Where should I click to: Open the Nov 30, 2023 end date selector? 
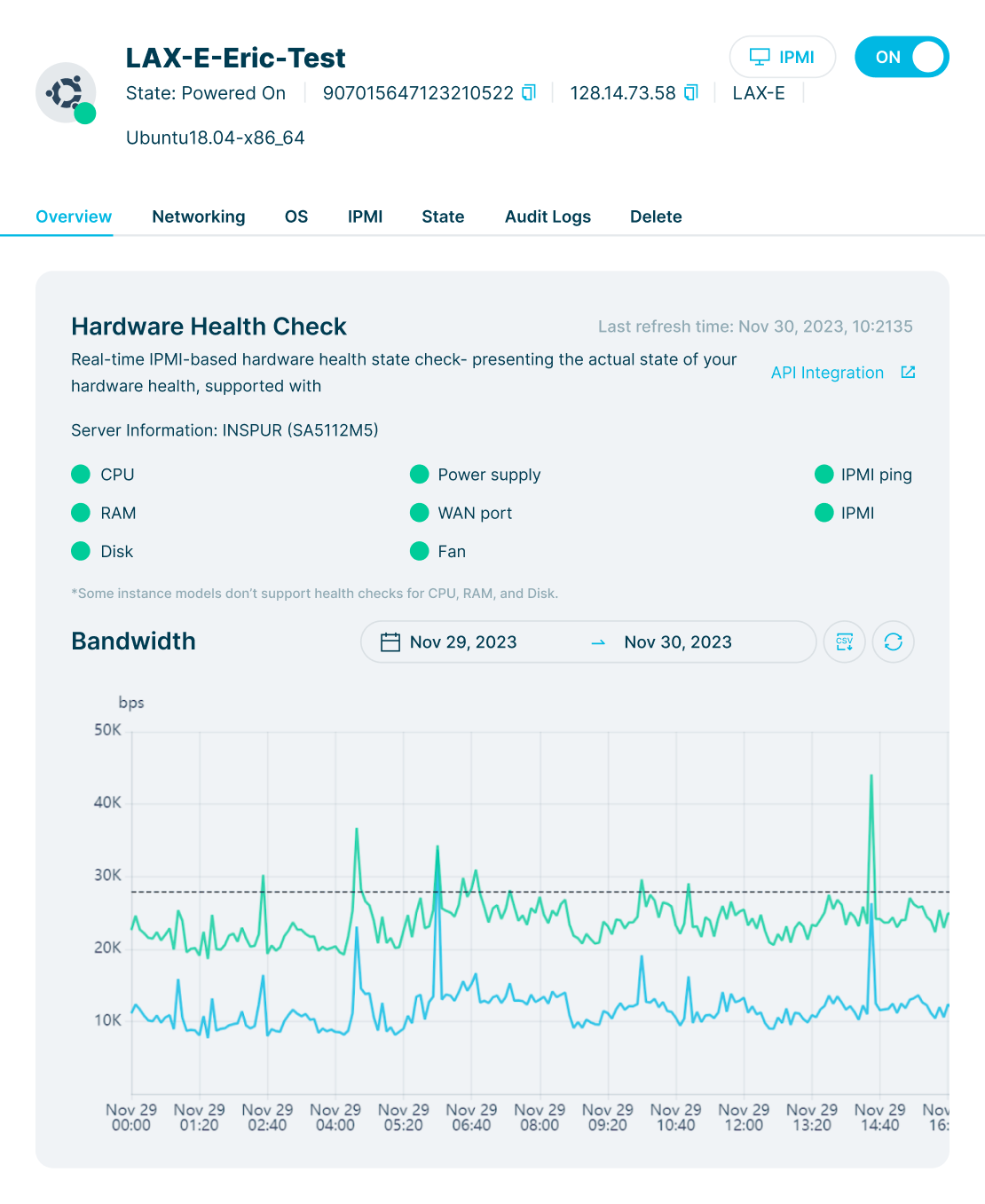coord(677,641)
